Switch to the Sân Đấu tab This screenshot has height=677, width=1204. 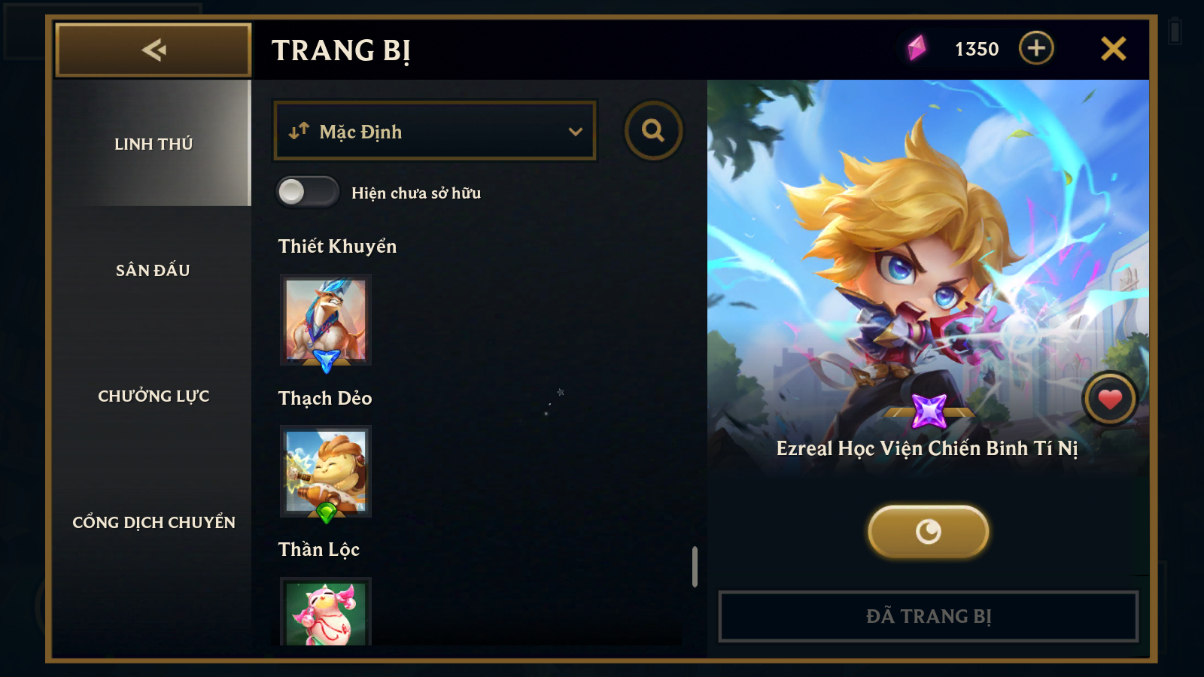point(153,270)
